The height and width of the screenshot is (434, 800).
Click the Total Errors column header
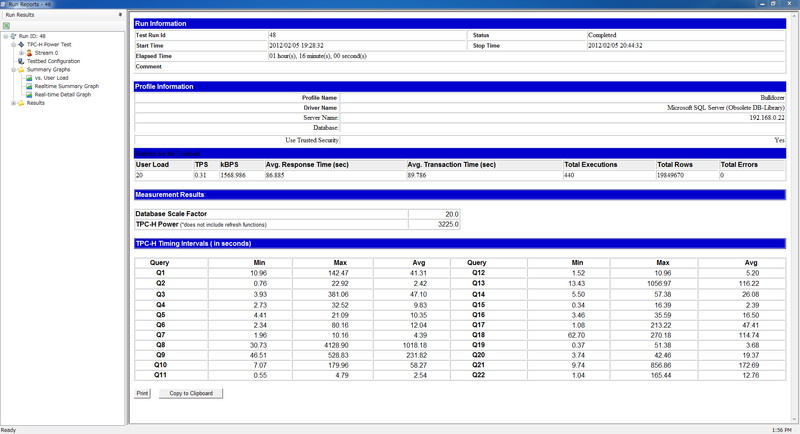pos(739,165)
